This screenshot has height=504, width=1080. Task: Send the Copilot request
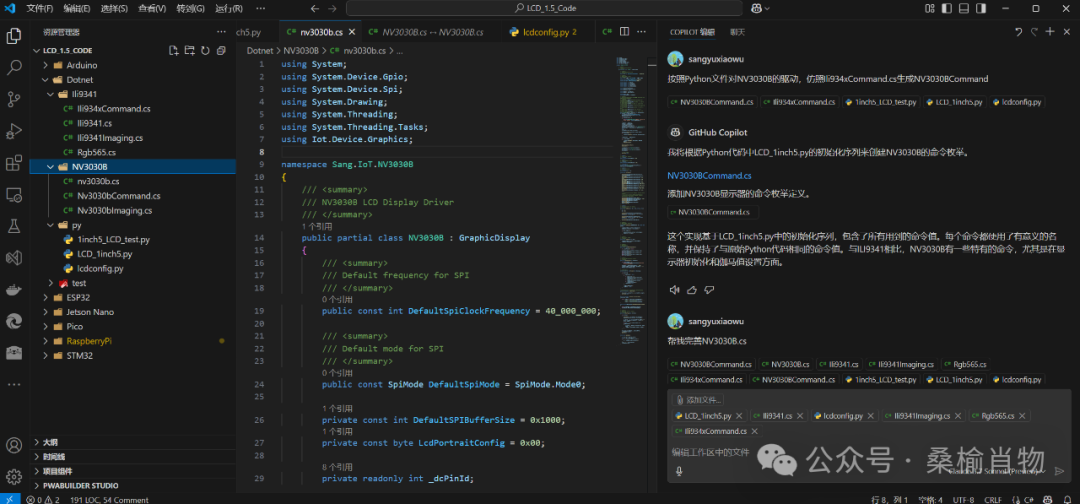1059,471
